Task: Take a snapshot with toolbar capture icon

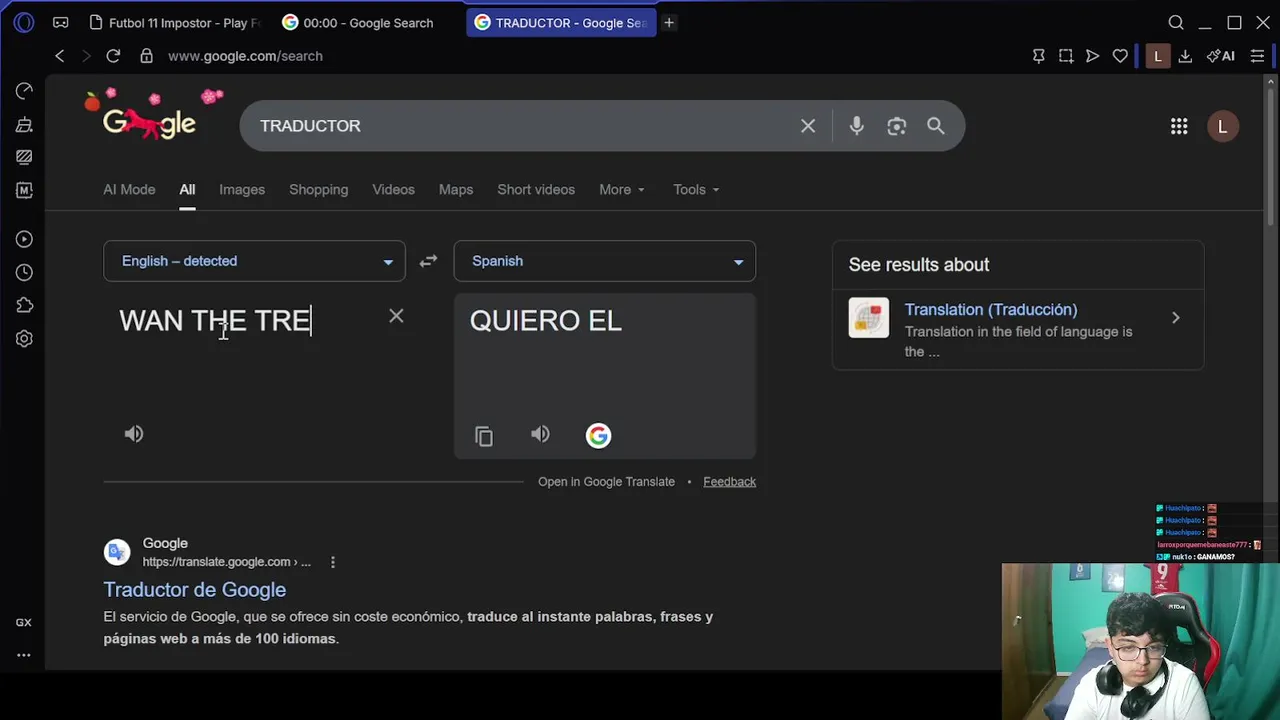Action: point(1066,56)
